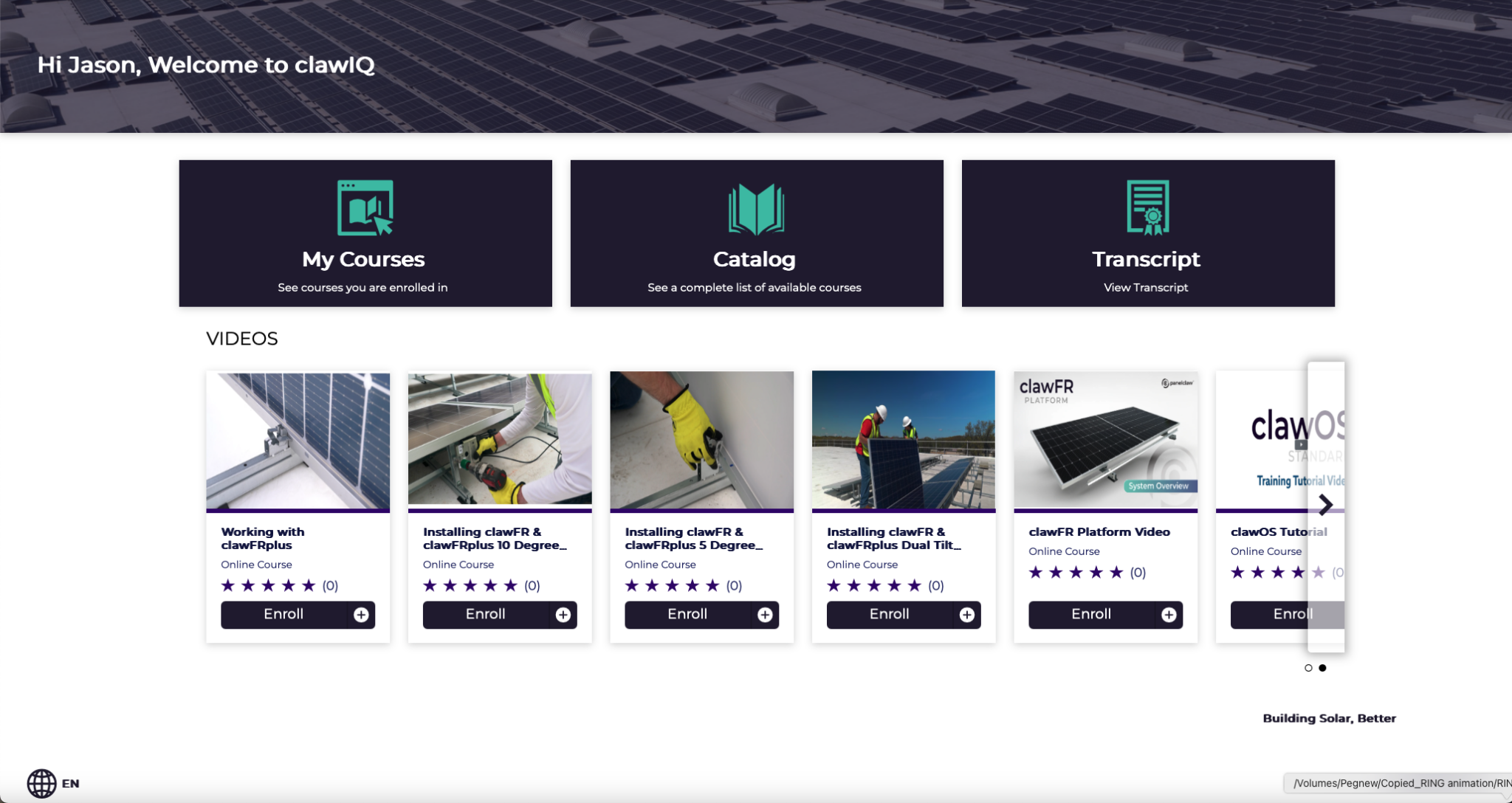Open the My Courses book icon
The image size is (1512, 803).
tap(365, 208)
